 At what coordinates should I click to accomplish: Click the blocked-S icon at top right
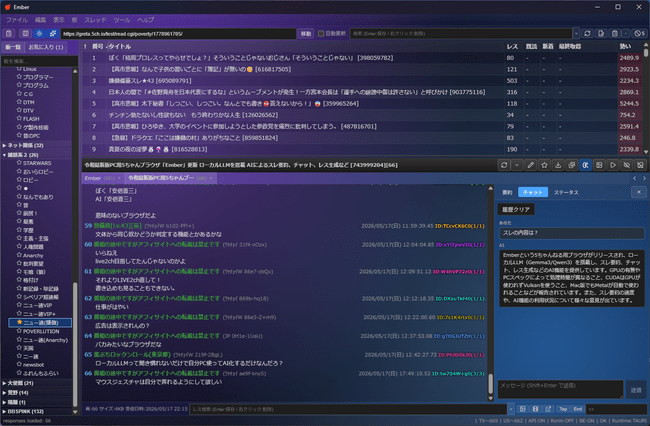[640, 34]
